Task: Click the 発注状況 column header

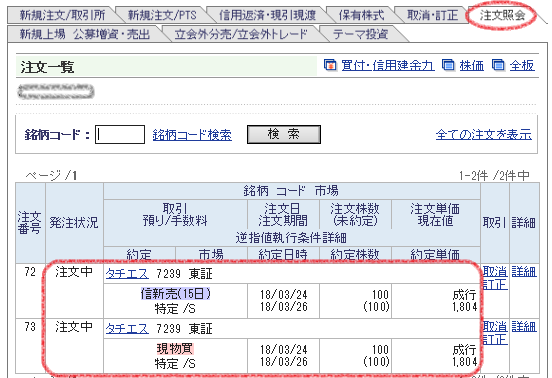Action: point(74,223)
